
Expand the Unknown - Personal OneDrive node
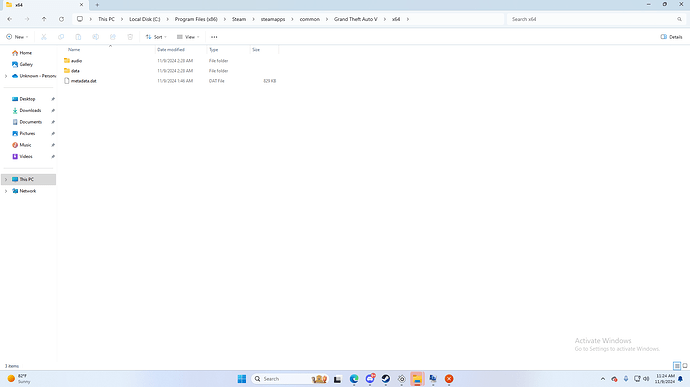(6, 76)
